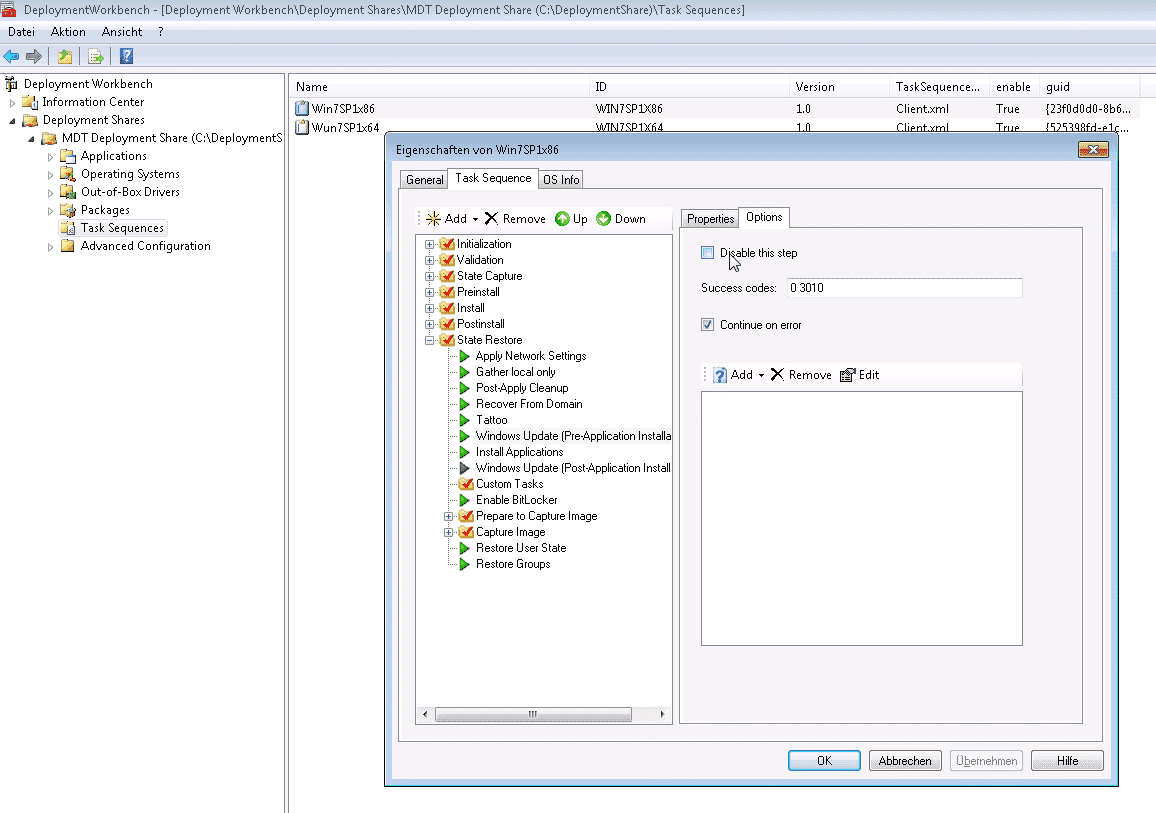Click the Deployment Workbench root icon
Screen dimensions: 1156x813
point(11,84)
